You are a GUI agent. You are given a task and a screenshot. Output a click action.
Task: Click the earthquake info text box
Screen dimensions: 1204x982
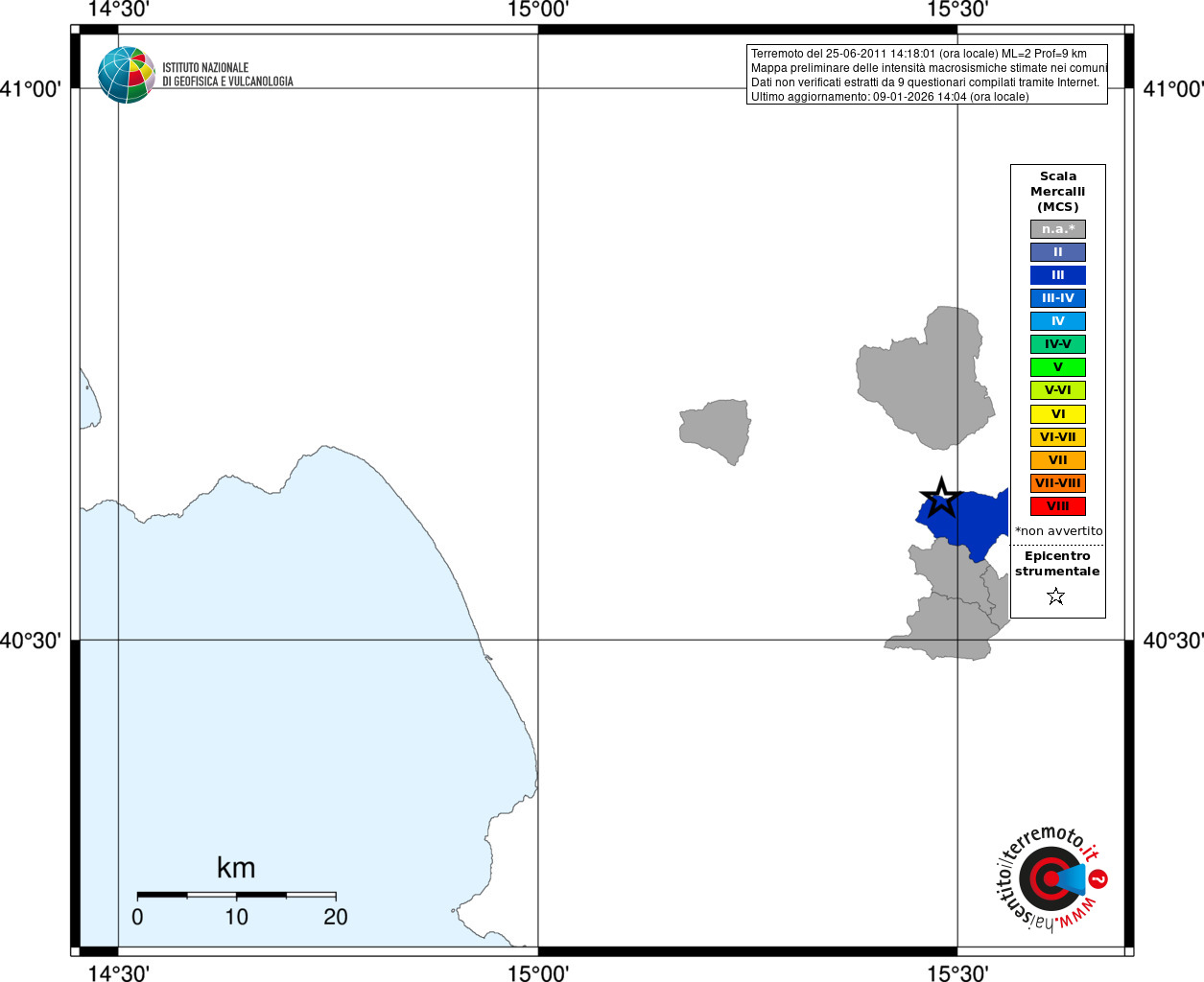pos(927,75)
